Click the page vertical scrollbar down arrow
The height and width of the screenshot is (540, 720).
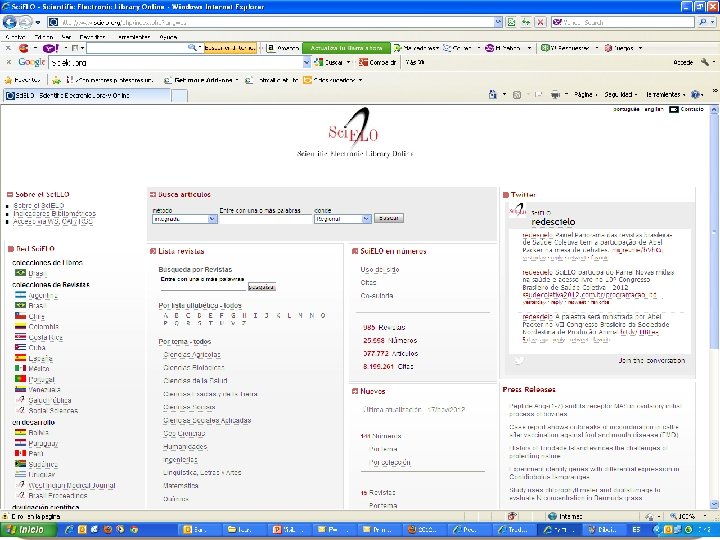[x=714, y=504]
